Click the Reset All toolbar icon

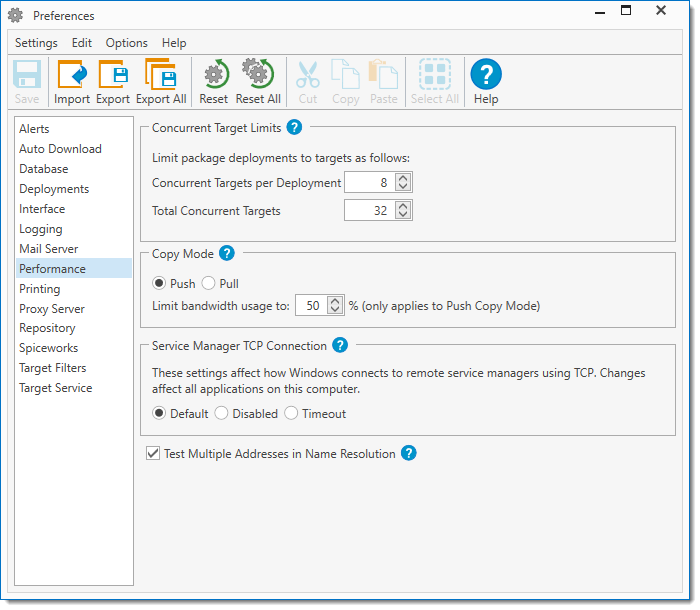click(258, 77)
